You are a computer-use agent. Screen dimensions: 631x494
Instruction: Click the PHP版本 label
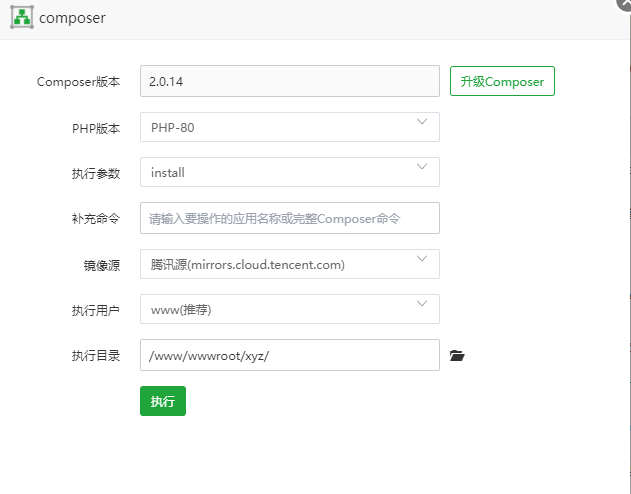click(x=96, y=128)
